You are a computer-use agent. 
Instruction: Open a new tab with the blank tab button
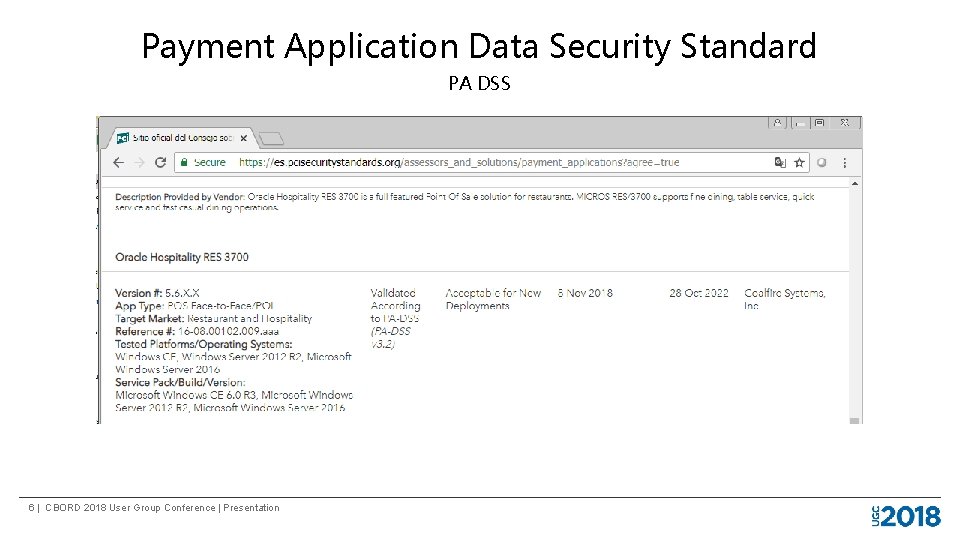pos(271,139)
